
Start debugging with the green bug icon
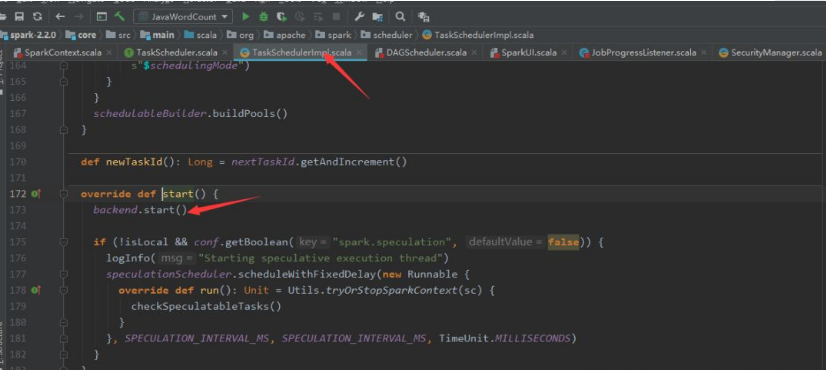tap(263, 17)
